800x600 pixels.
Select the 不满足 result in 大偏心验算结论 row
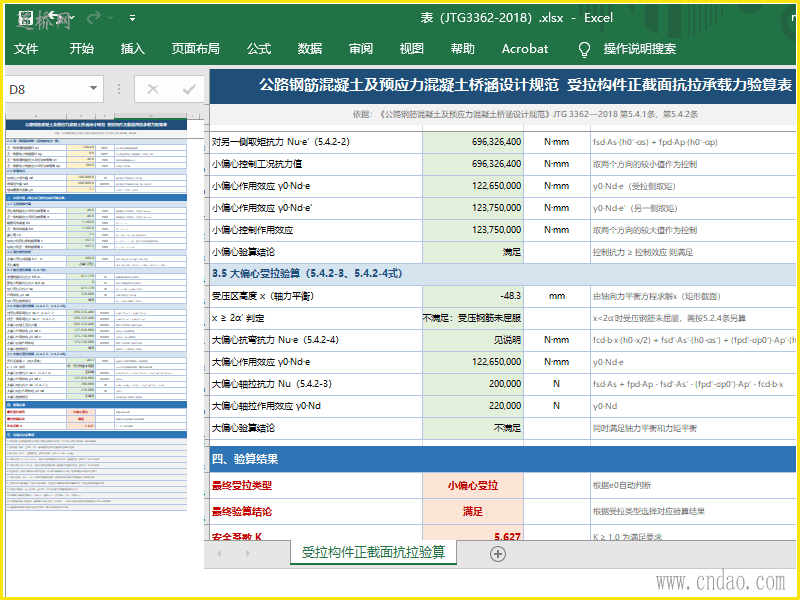tap(473, 428)
